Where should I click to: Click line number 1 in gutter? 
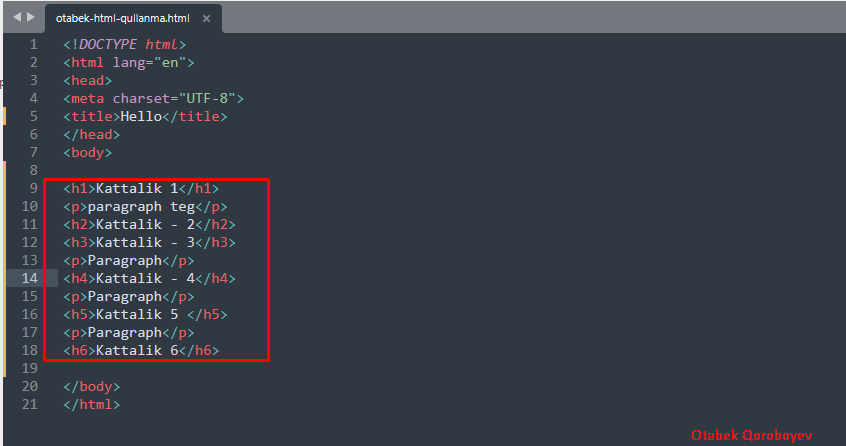(33, 44)
